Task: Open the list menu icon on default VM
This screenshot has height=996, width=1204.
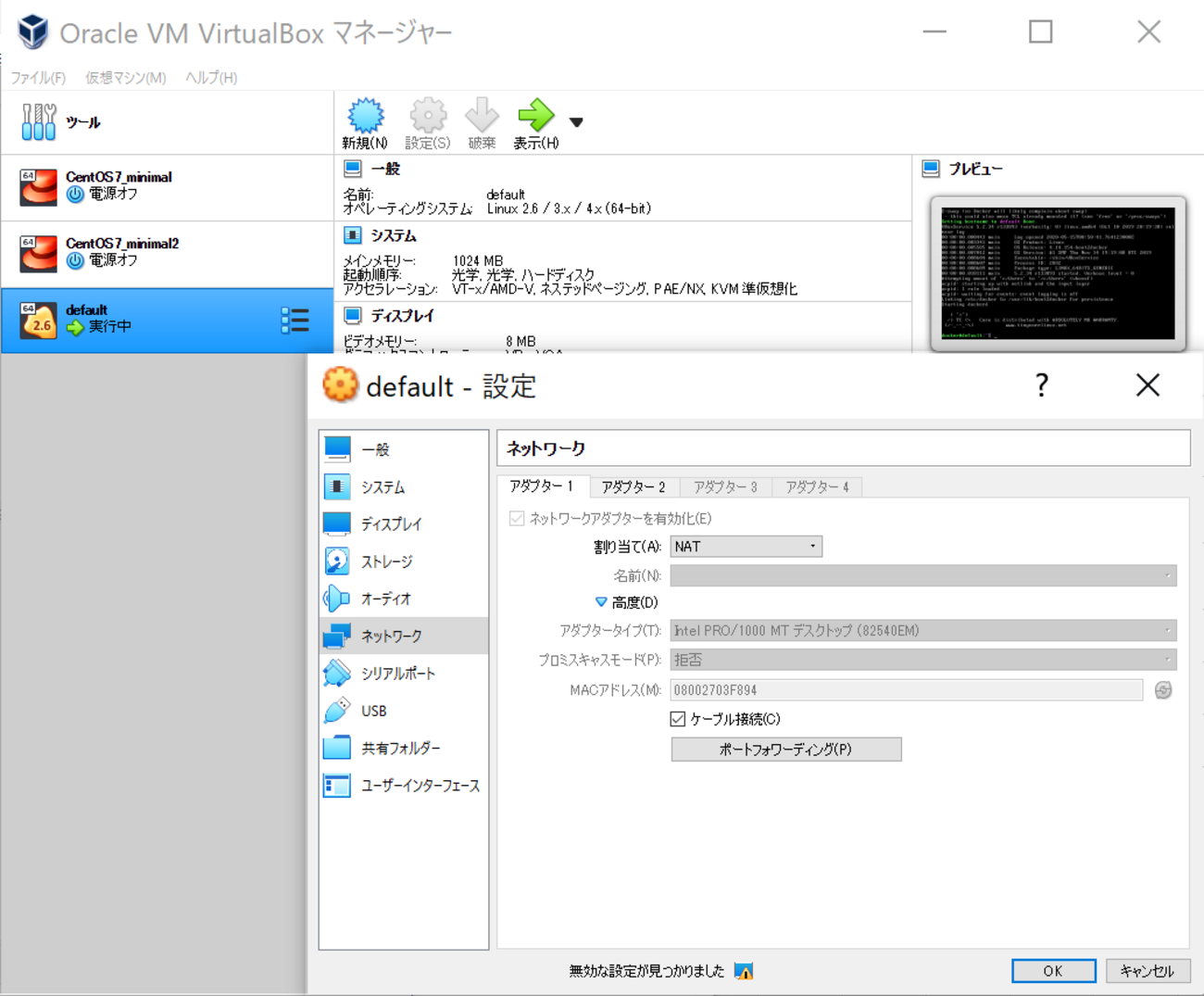Action: [x=295, y=321]
